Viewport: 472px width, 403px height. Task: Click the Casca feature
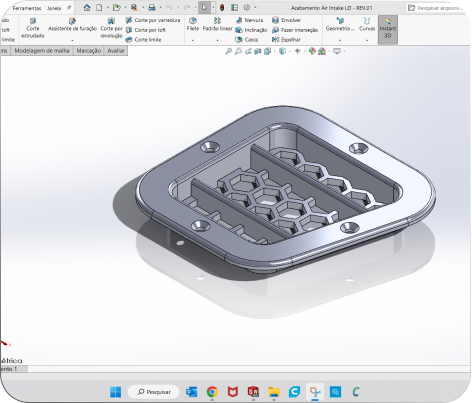(x=247, y=40)
